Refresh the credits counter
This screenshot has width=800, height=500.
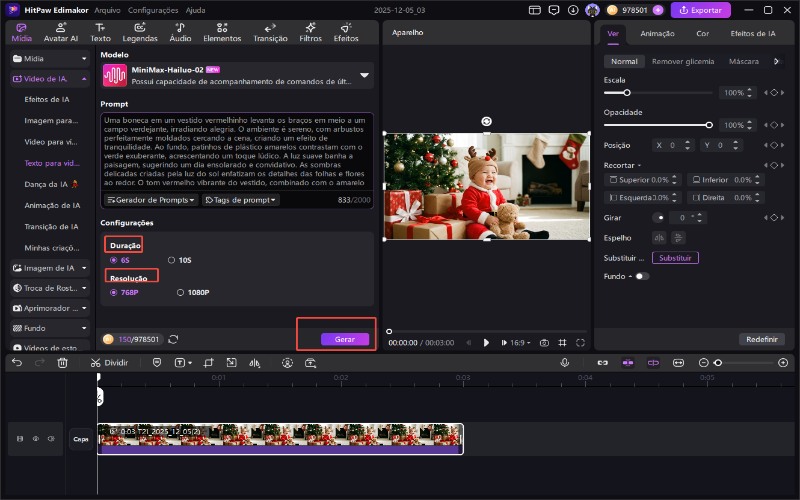[x=173, y=339]
